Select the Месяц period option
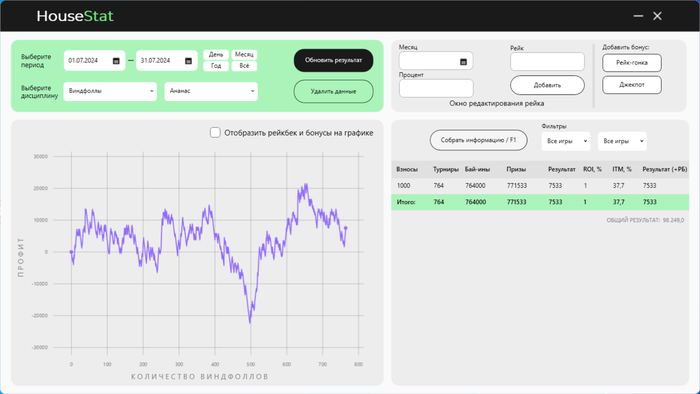700x394 pixels. coord(244,54)
